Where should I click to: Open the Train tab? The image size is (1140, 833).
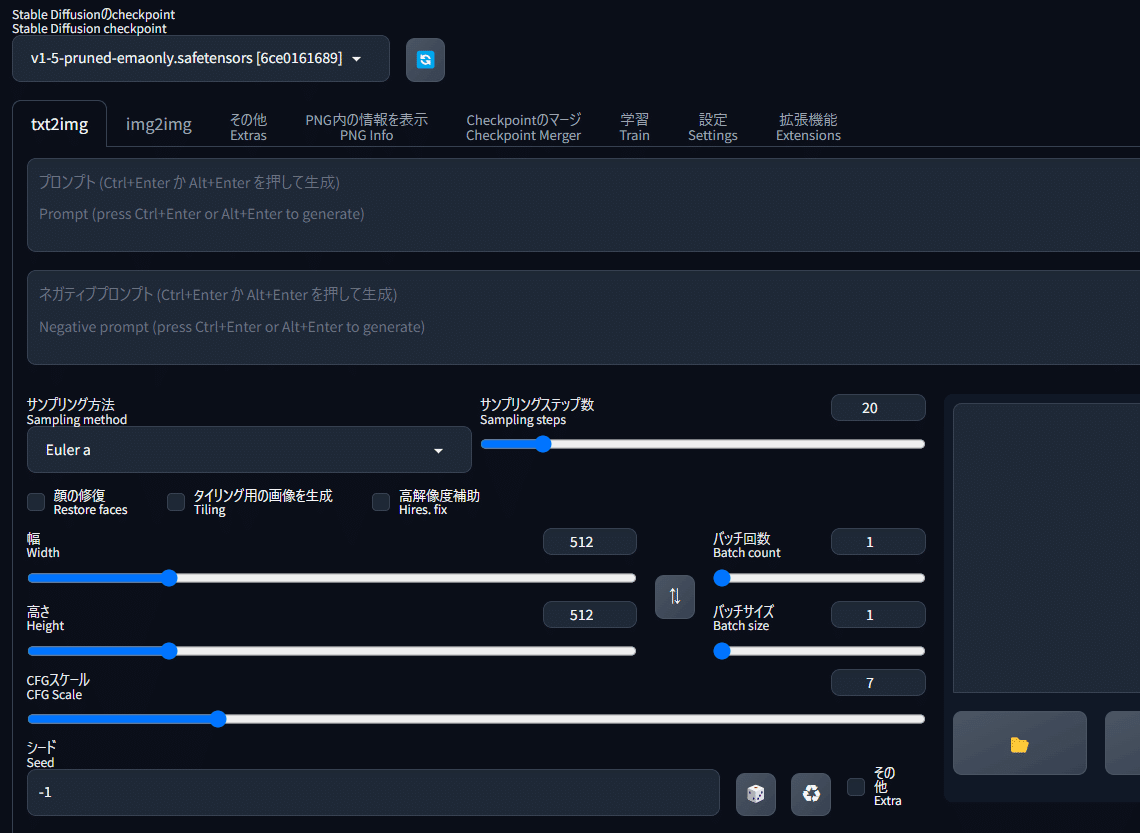click(634, 127)
